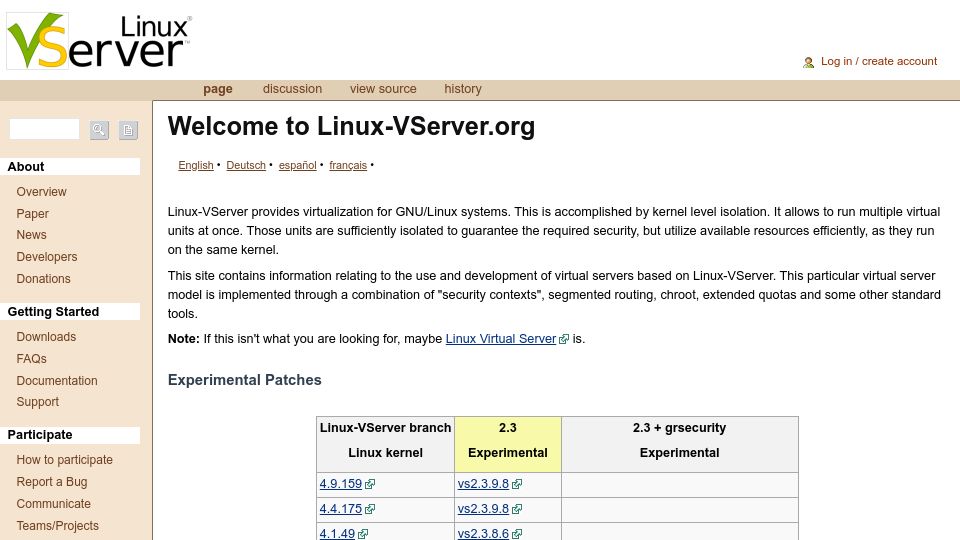Click the Participate sidebar heading
This screenshot has height=540, width=960.
tap(40, 435)
